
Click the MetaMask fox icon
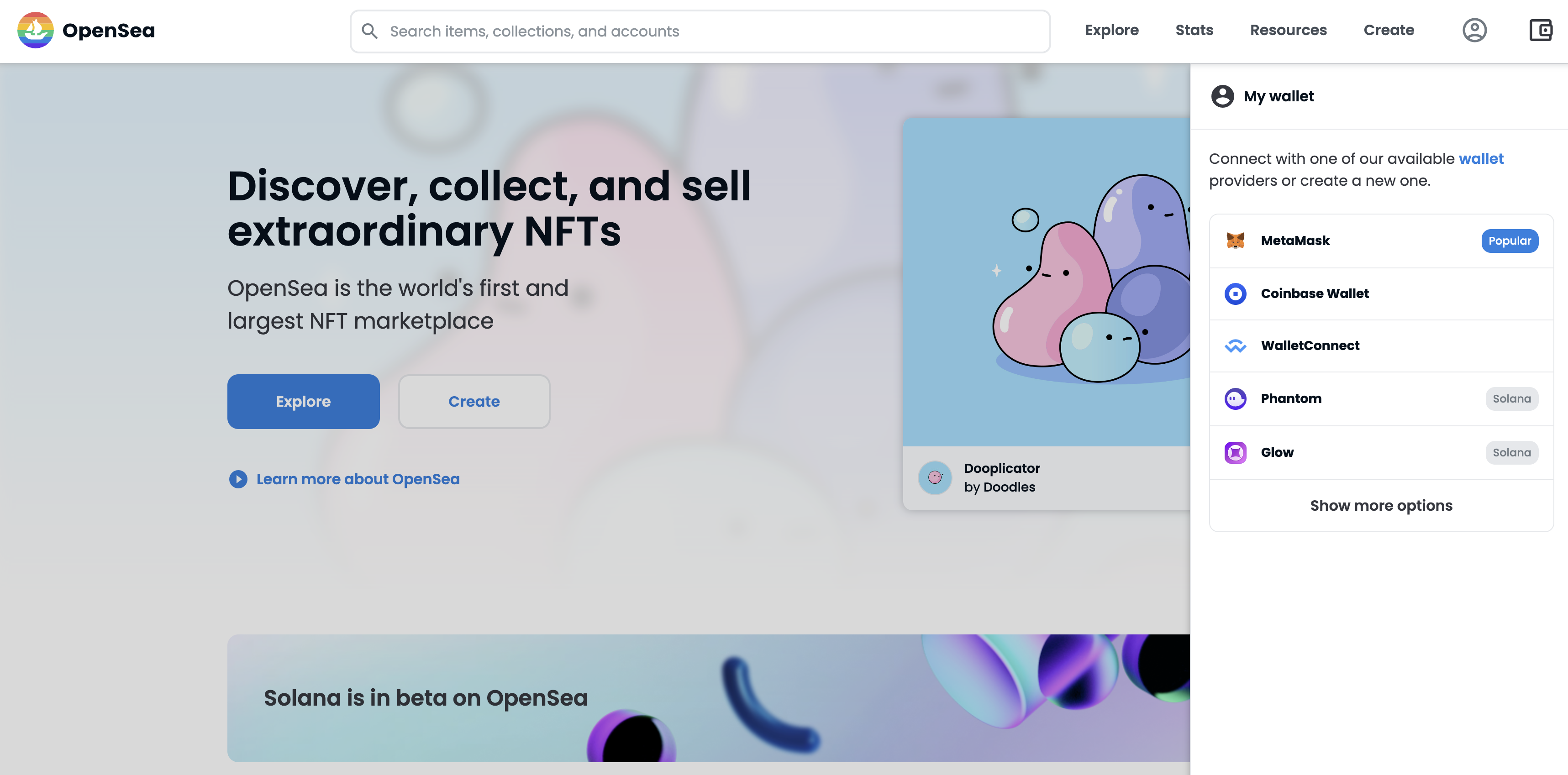pyautogui.click(x=1235, y=241)
